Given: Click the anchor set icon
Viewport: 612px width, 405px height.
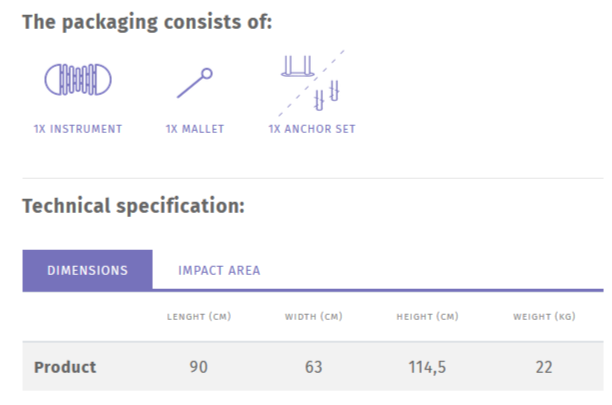Looking at the screenshot, I should pos(312,80).
